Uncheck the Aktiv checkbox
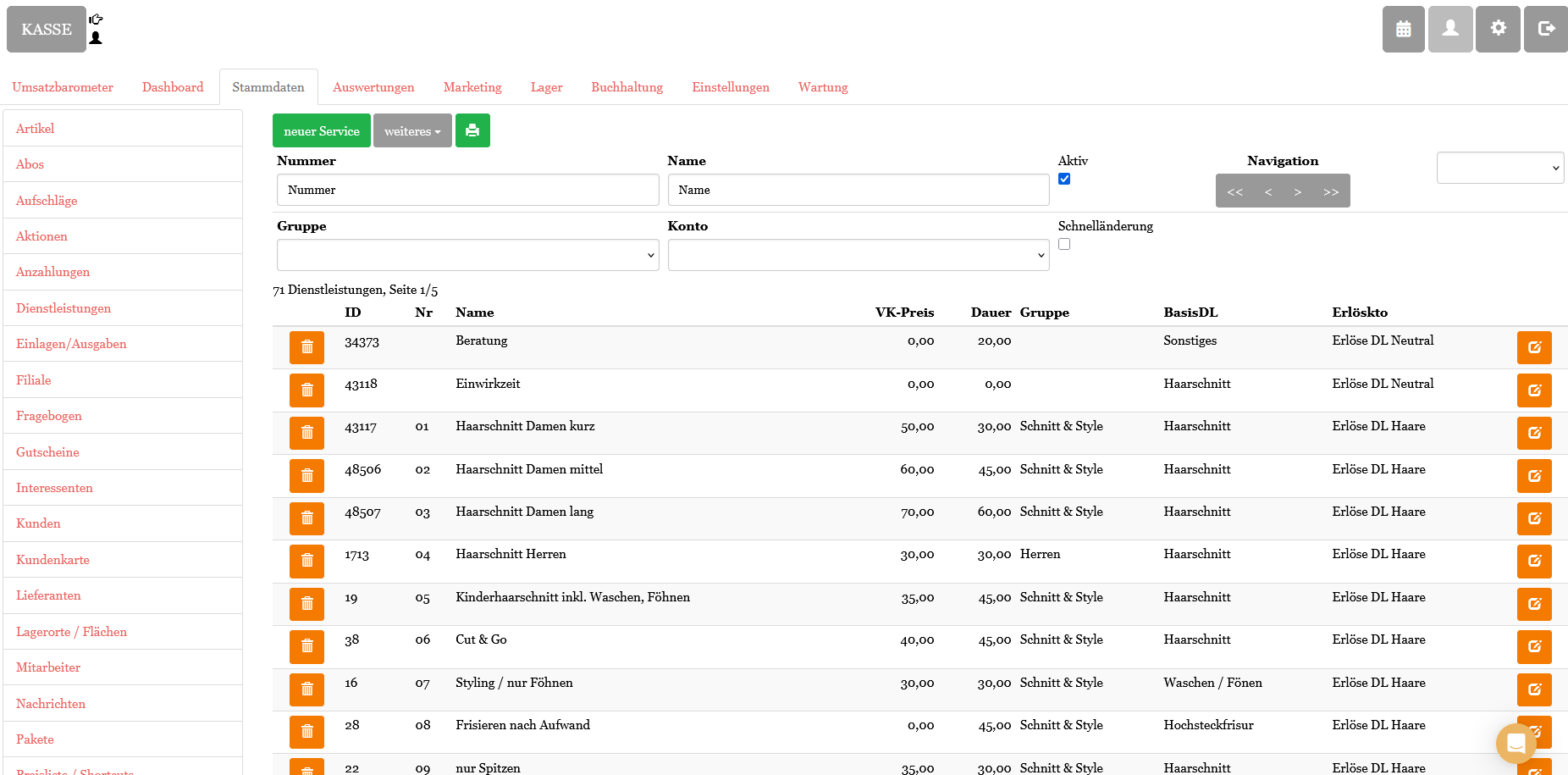 (1064, 179)
